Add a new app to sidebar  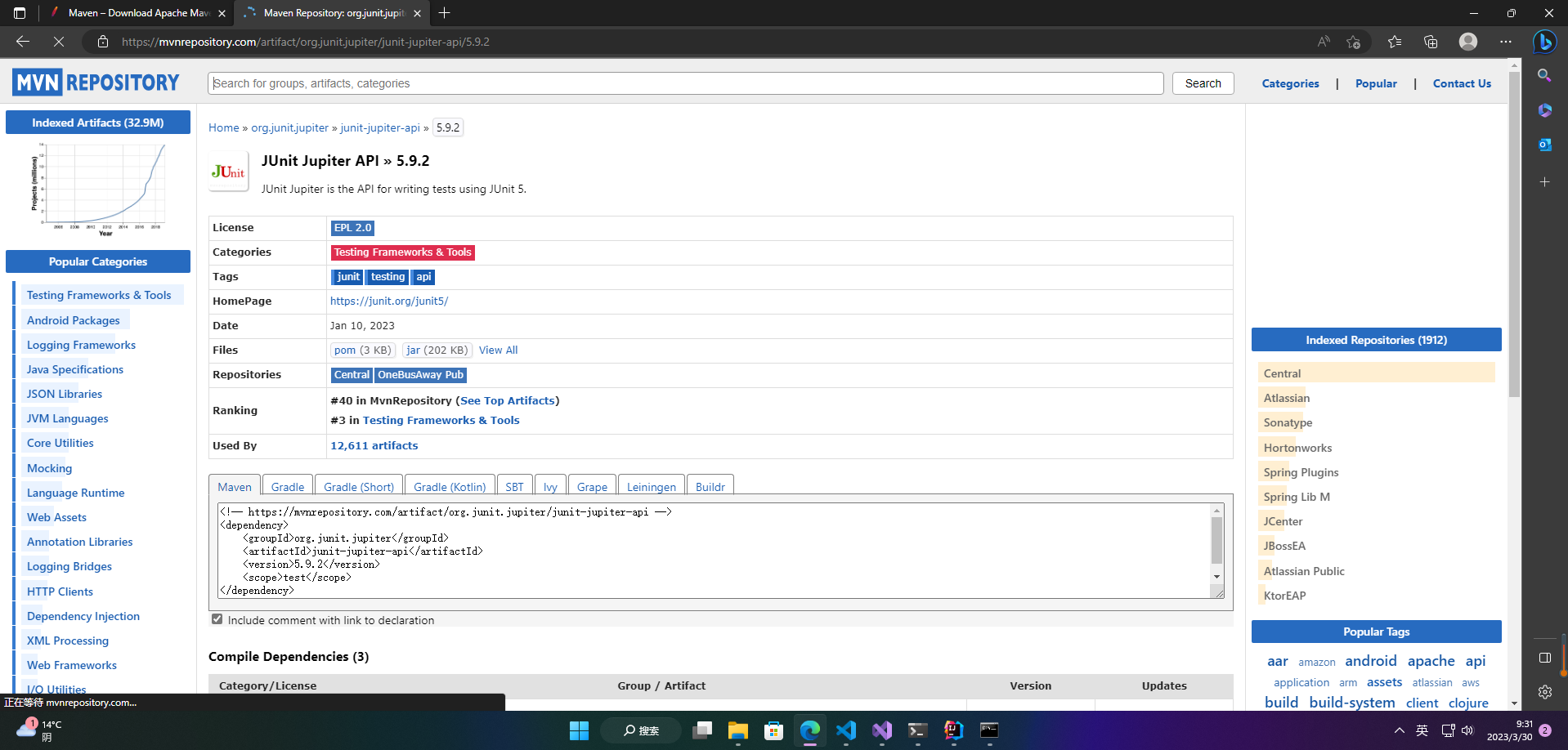[1544, 181]
